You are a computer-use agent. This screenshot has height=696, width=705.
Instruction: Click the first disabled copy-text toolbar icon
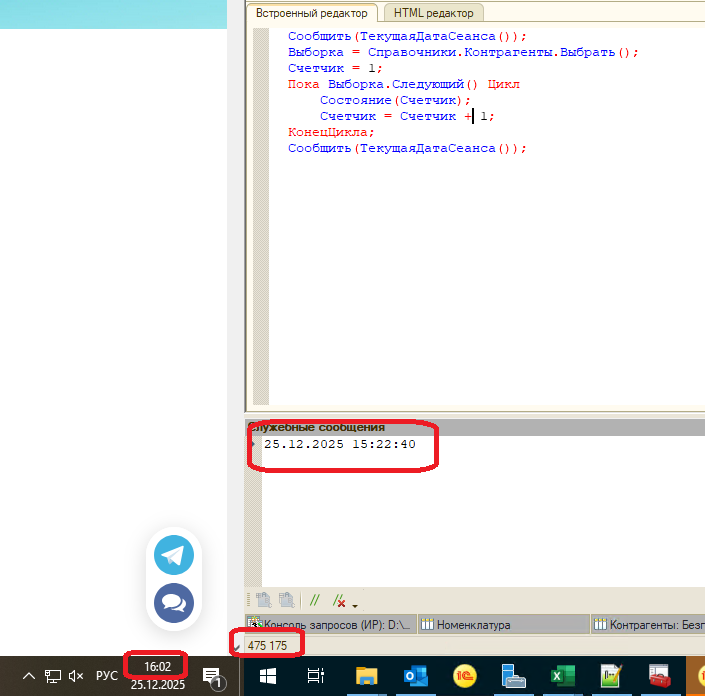coord(264,600)
